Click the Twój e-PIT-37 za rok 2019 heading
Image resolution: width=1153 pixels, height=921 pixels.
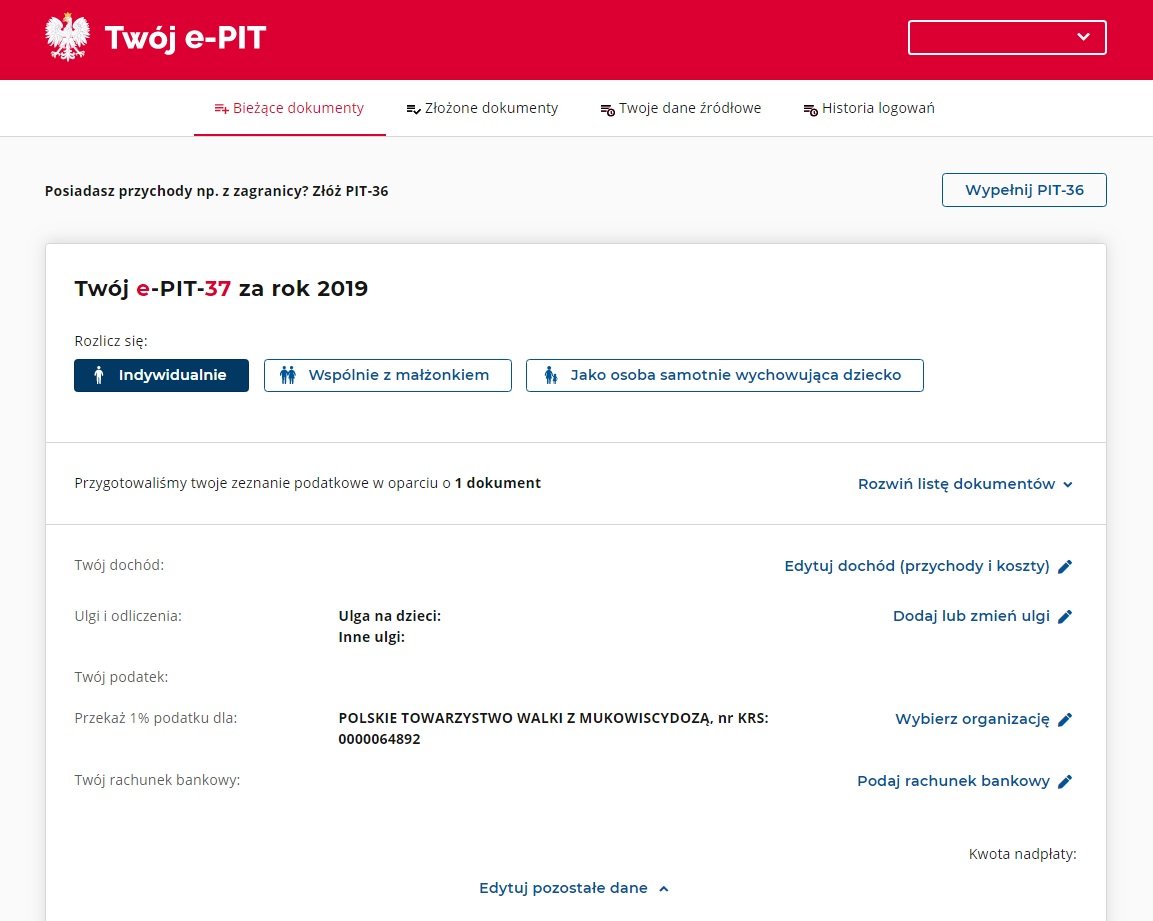coord(221,288)
